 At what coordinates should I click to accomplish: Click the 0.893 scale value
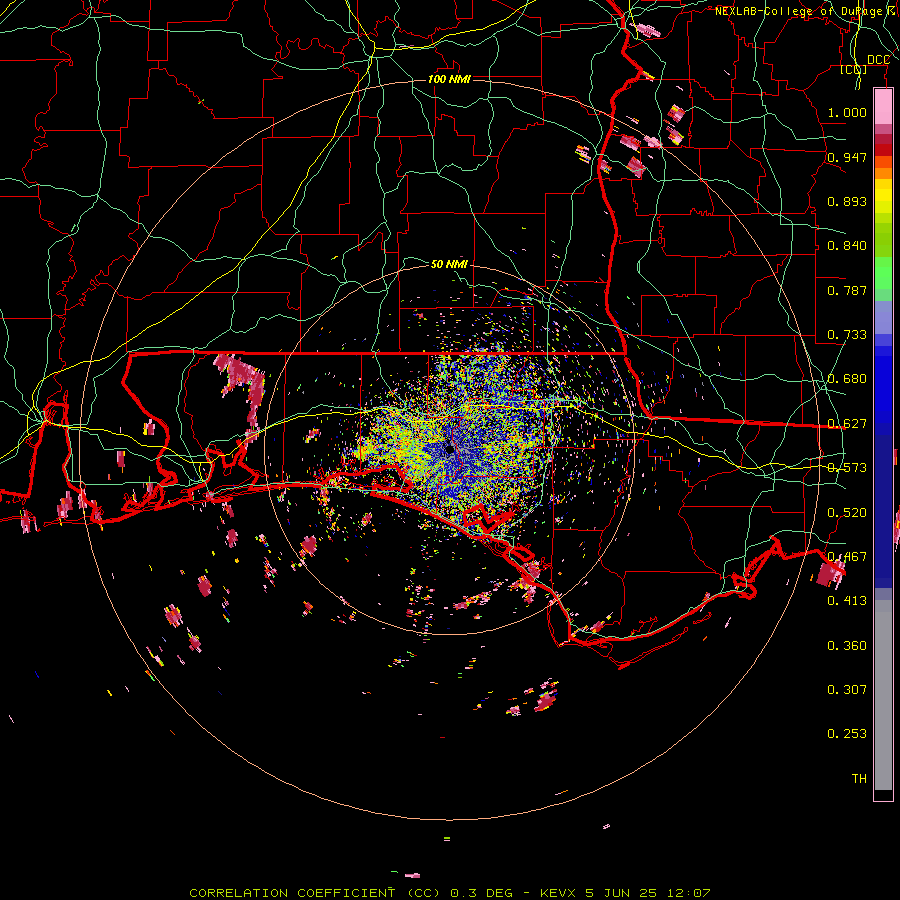tap(847, 201)
